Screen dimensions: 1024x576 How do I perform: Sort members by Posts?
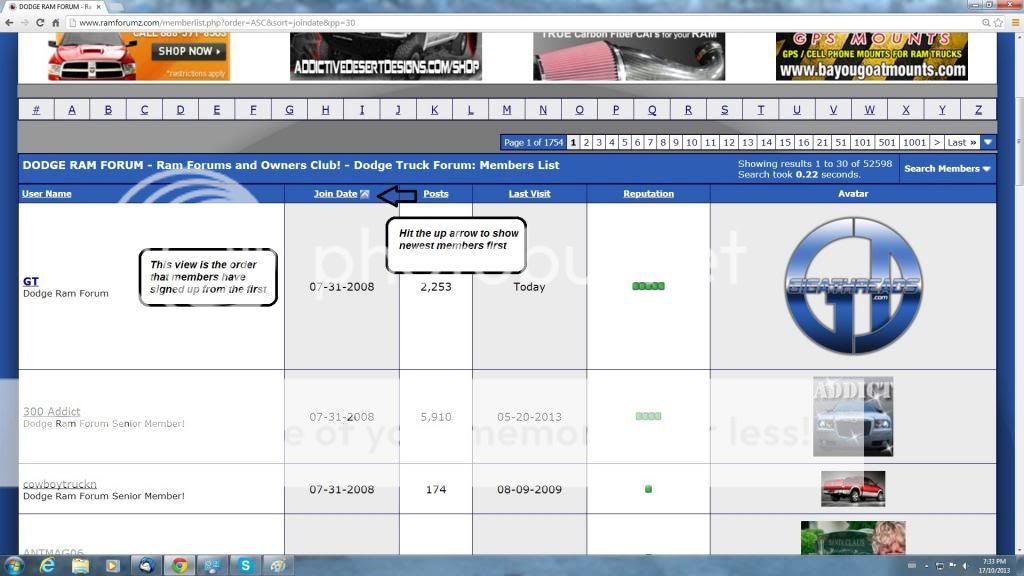point(436,194)
